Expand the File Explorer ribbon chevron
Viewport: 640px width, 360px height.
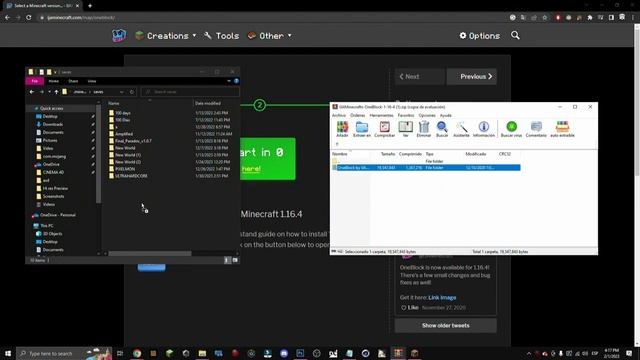[x=229, y=81]
